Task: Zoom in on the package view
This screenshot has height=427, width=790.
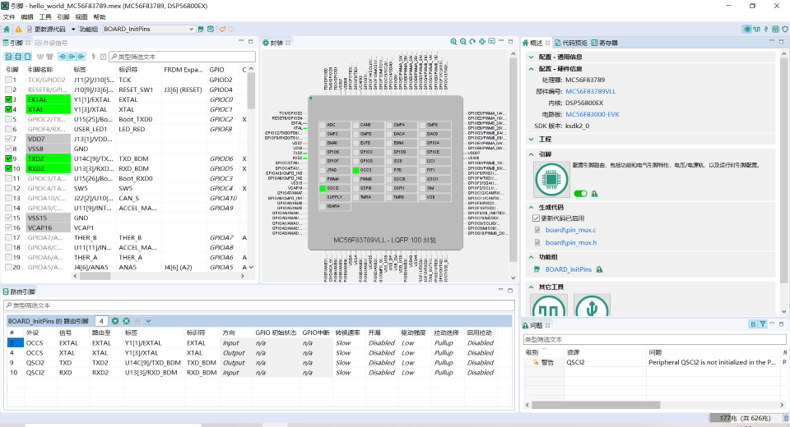Action: (453, 42)
